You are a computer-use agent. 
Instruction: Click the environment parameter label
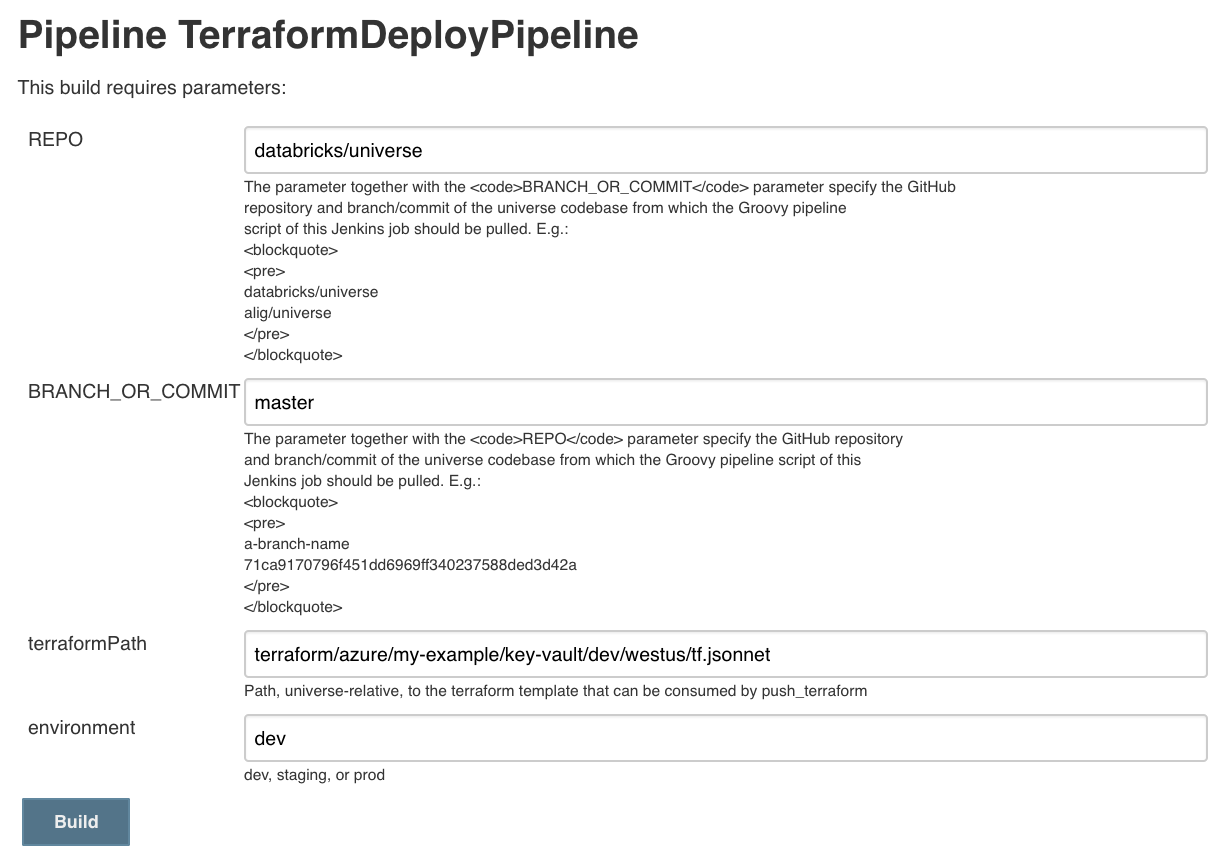click(82, 728)
